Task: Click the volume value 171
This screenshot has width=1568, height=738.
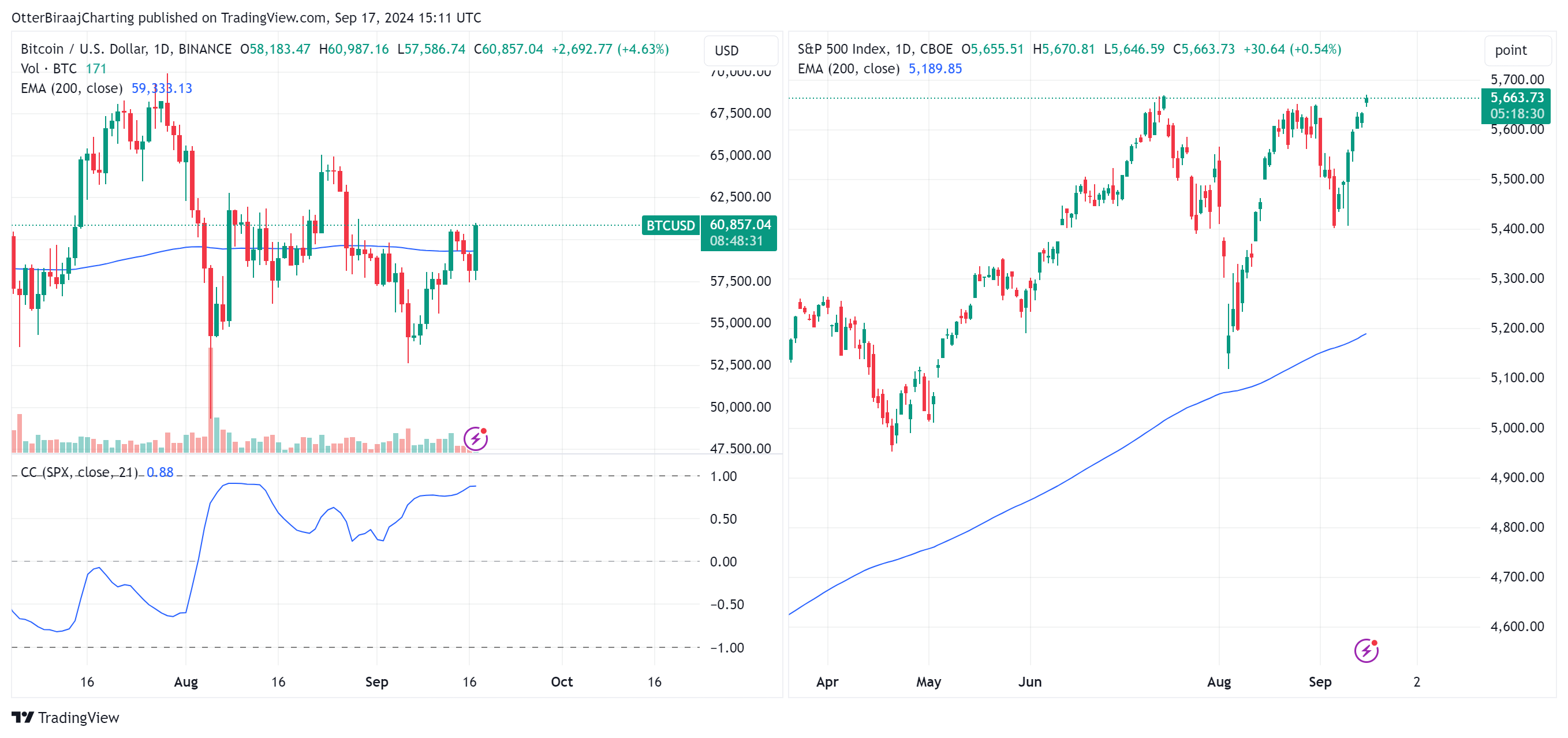Action: [x=96, y=68]
